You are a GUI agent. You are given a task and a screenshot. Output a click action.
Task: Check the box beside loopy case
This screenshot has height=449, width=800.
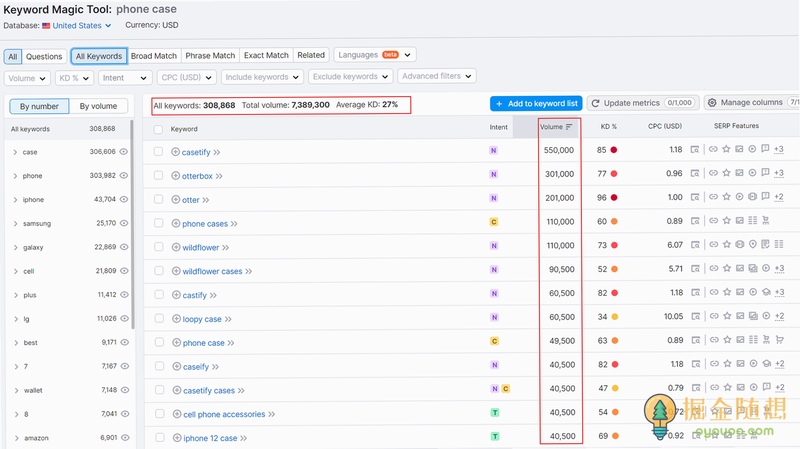pos(159,318)
